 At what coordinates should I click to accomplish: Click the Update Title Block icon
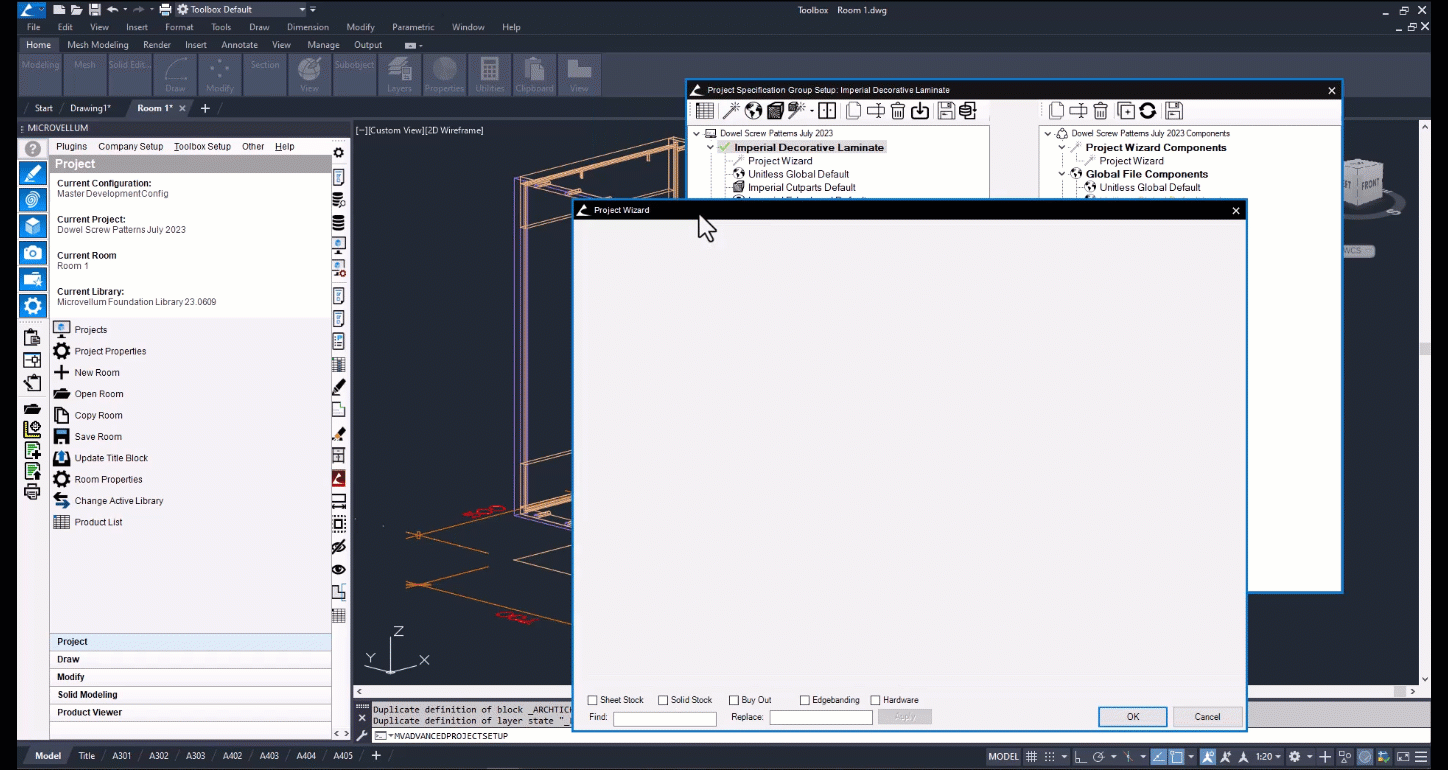(x=61, y=458)
